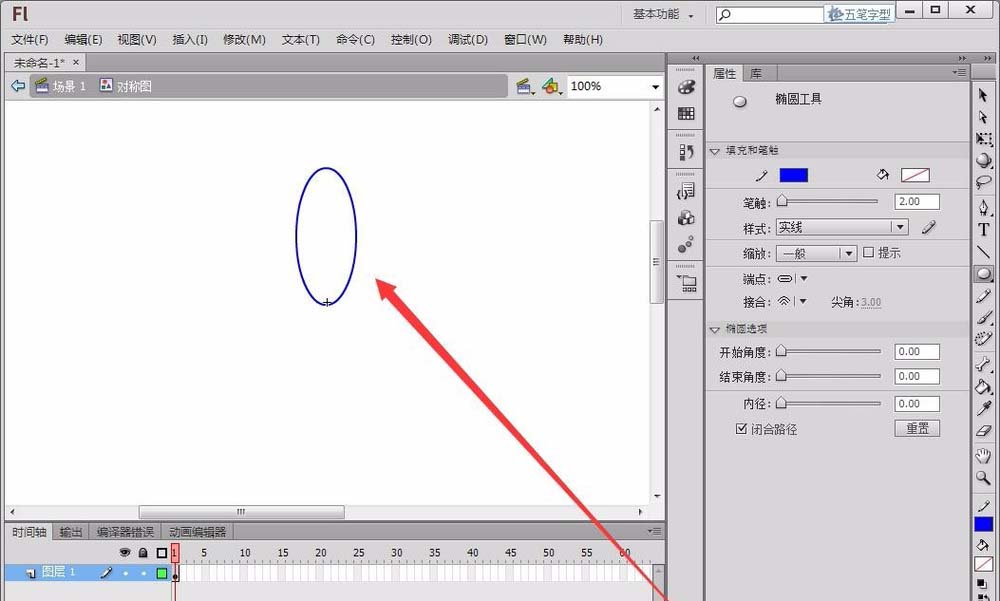Viewport: 1000px width, 601px height.
Task: Select the Bone tool
Action: [983, 364]
